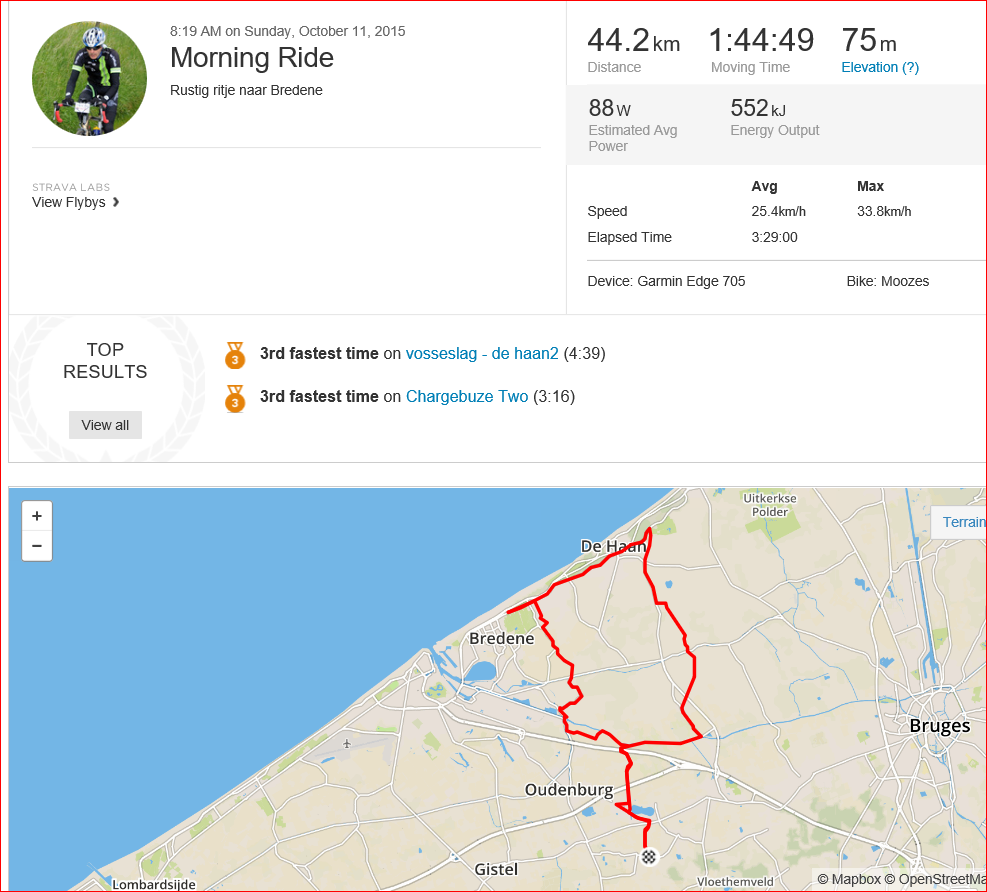
Task: Zoom in on the map with plus button
Action: pos(37,516)
